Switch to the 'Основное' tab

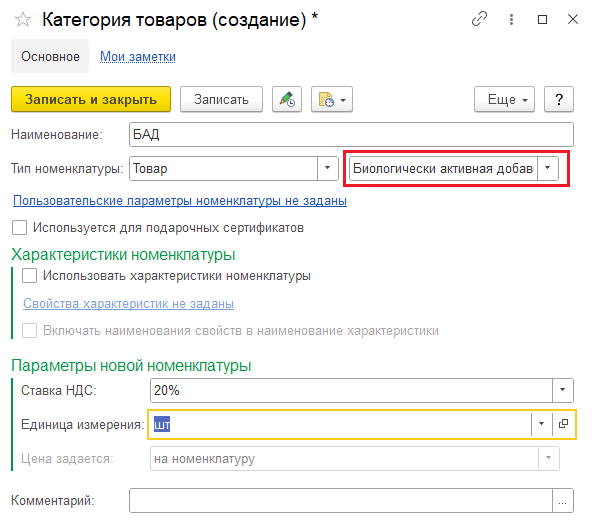[50, 56]
